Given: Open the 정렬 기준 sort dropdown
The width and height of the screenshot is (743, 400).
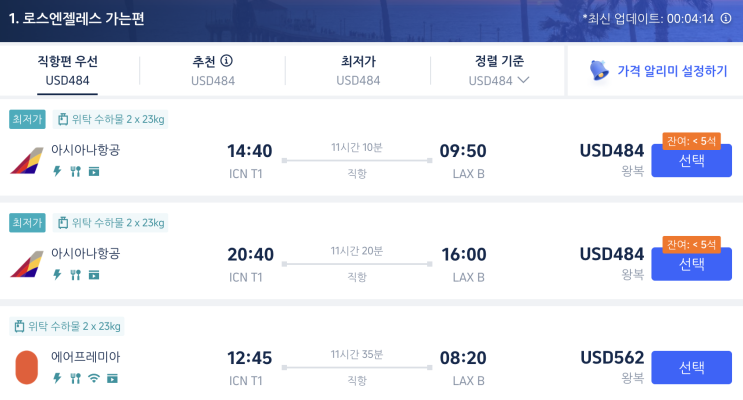Looking at the screenshot, I should (499, 70).
